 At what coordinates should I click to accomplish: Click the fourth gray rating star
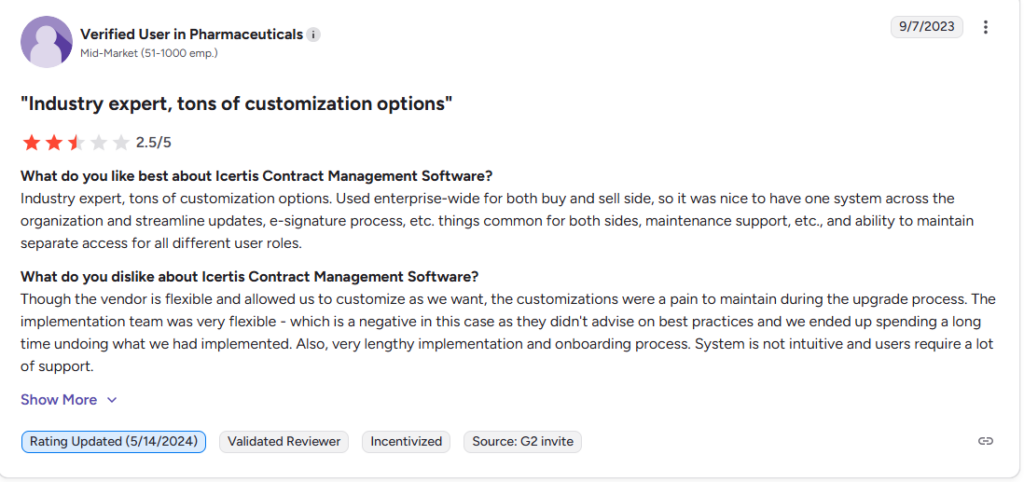(99, 142)
